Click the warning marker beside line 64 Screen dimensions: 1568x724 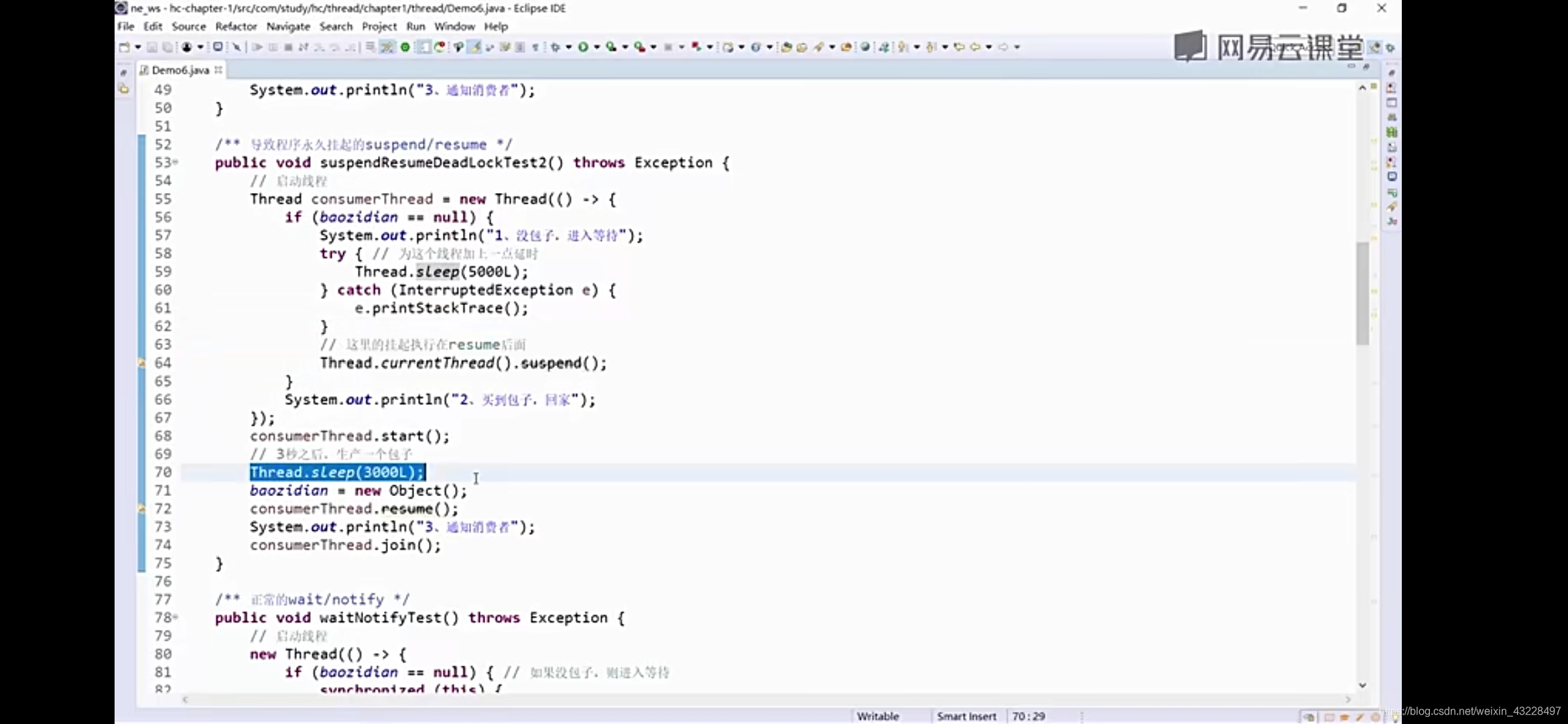tap(141, 363)
